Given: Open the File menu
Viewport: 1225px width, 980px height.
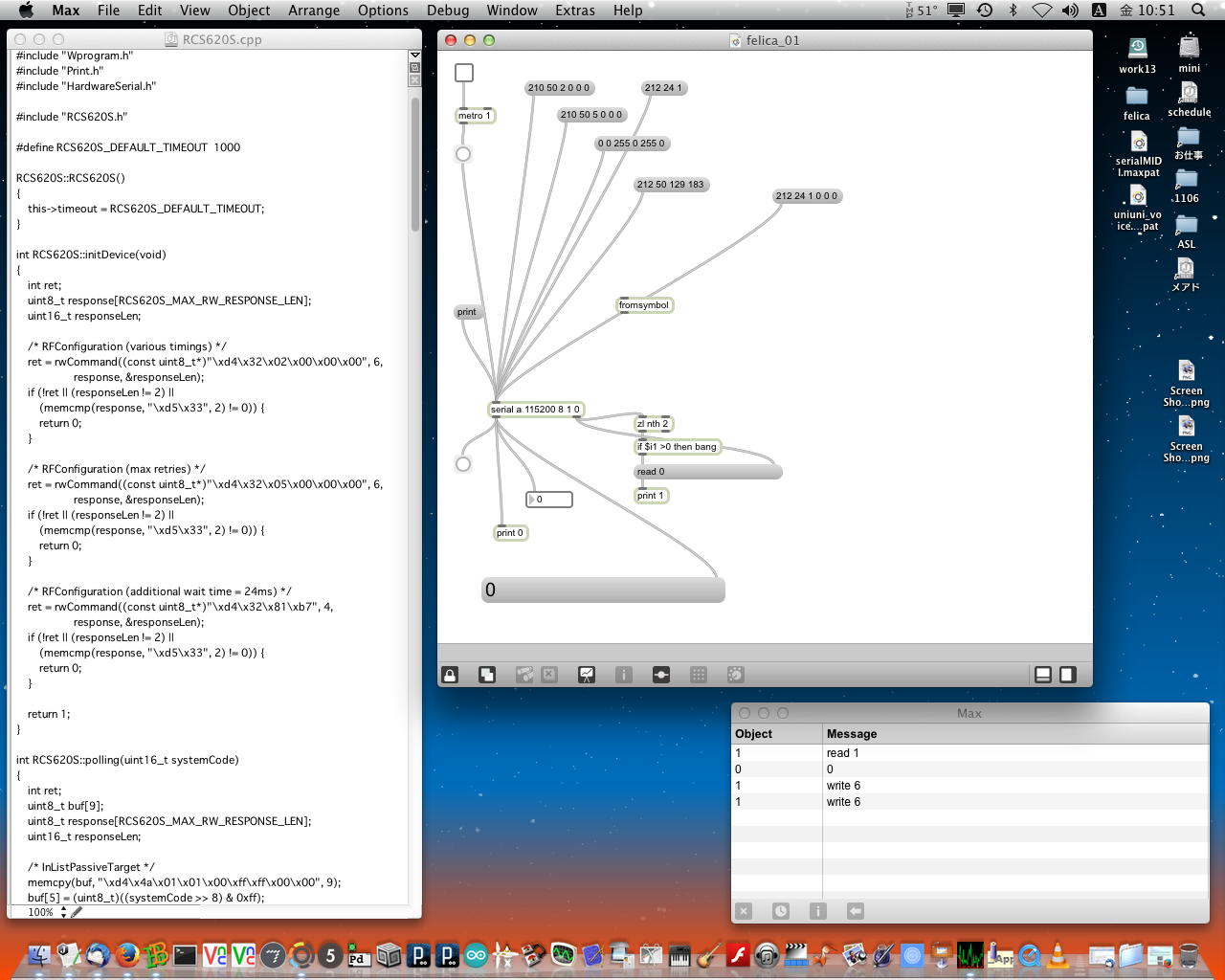Looking at the screenshot, I should [x=108, y=10].
